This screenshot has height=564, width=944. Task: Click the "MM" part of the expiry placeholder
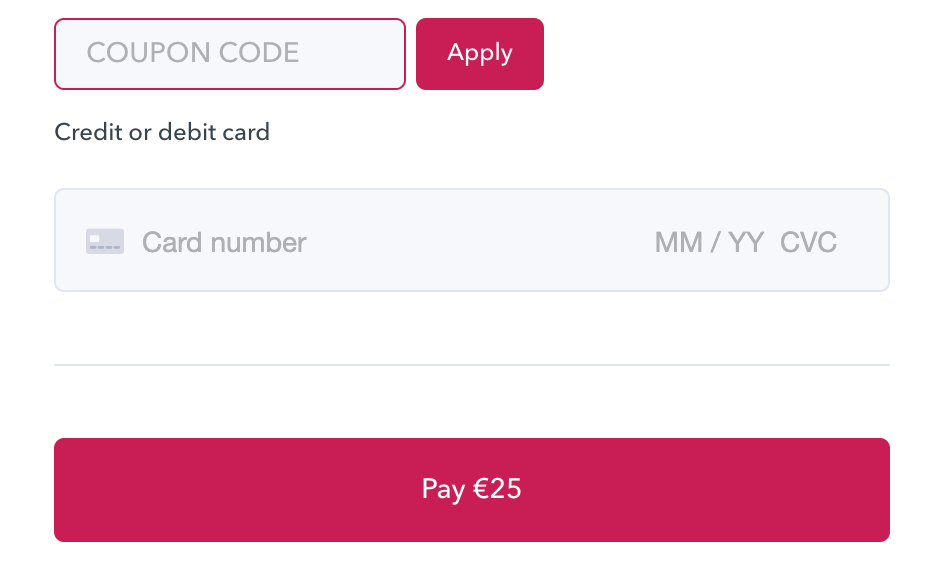pyautogui.click(x=678, y=242)
